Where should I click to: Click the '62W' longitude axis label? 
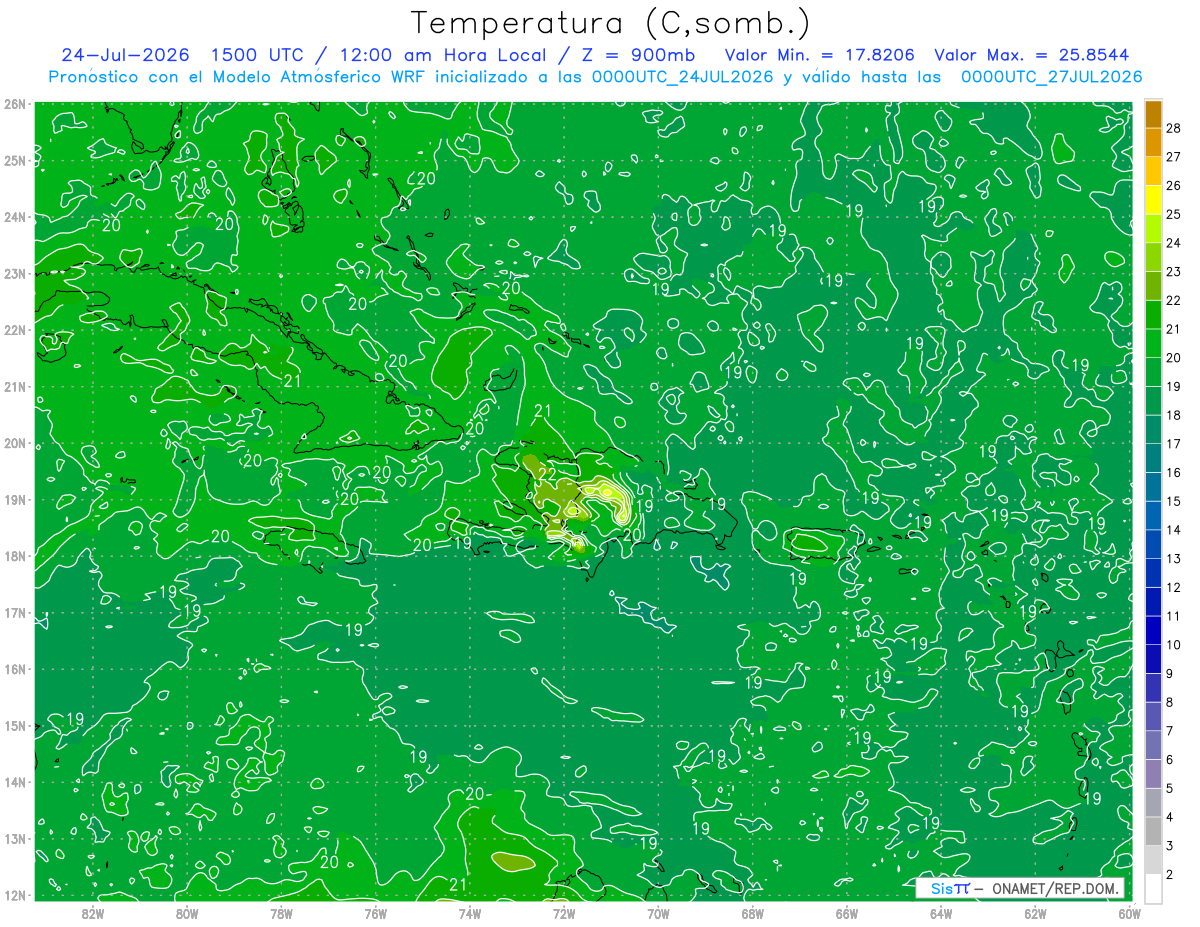point(1035,913)
